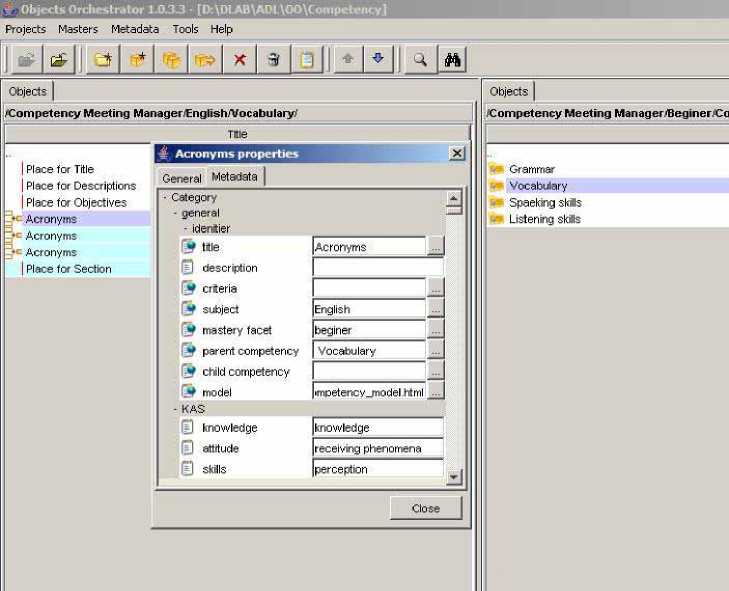Create a new object via the starred box icon
729x591 pixels.
point(137,60)
